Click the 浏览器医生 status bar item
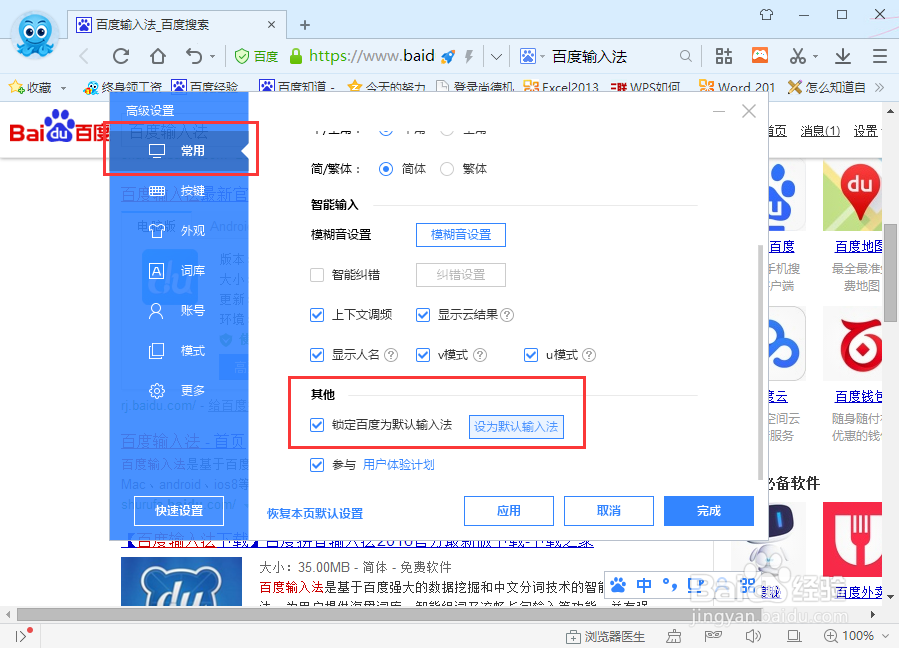The image size is (899, 648). (605, 636)
